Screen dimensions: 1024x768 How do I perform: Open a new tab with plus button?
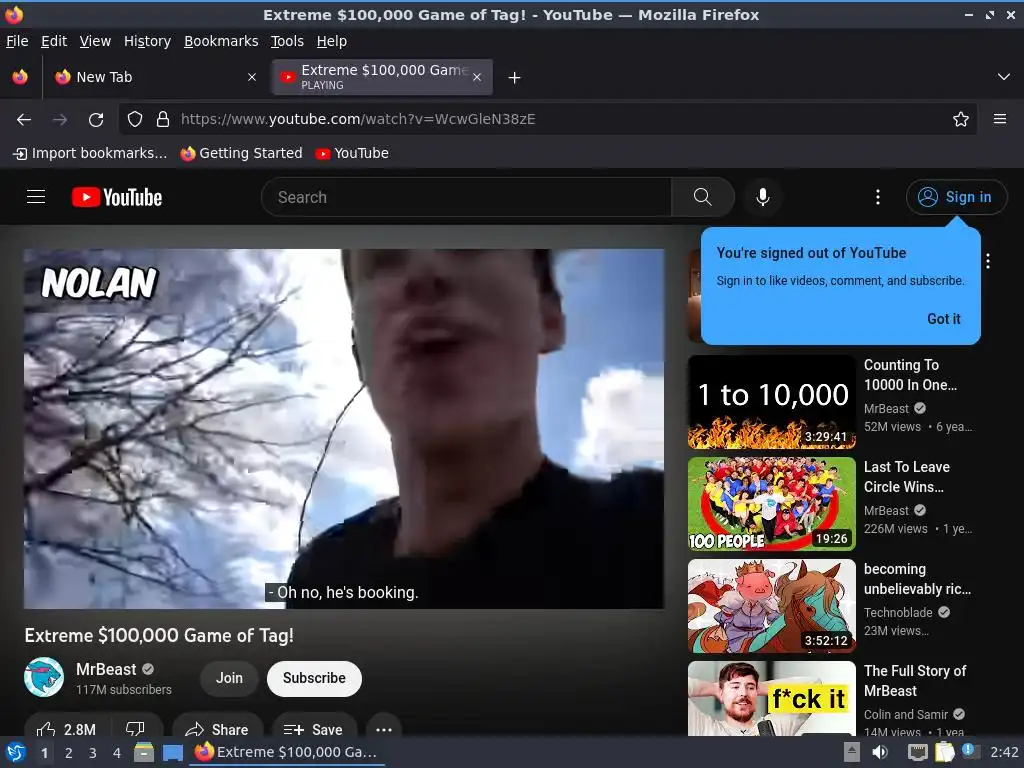tap(515, 78)
